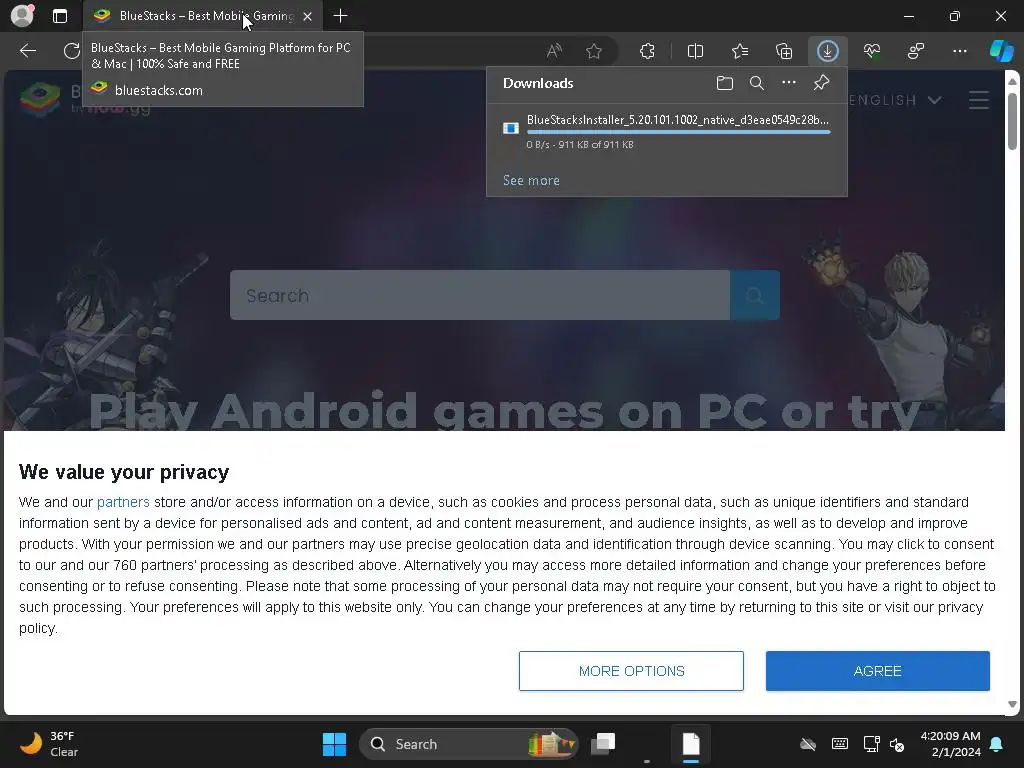1024x768 pixels.
Task: Open the tab actions menu icon
Action: click(x=59, y=16)
